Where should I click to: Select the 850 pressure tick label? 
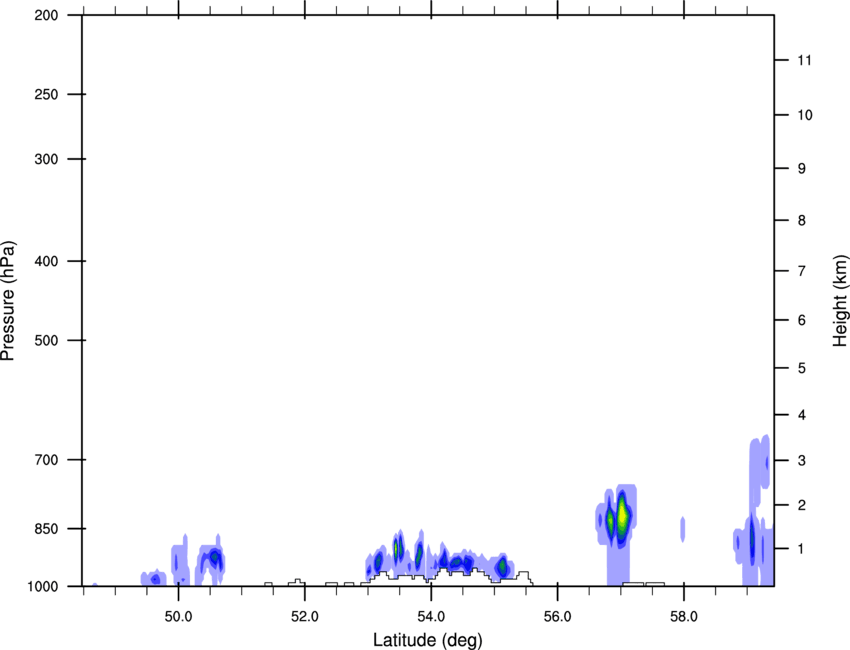46,528
